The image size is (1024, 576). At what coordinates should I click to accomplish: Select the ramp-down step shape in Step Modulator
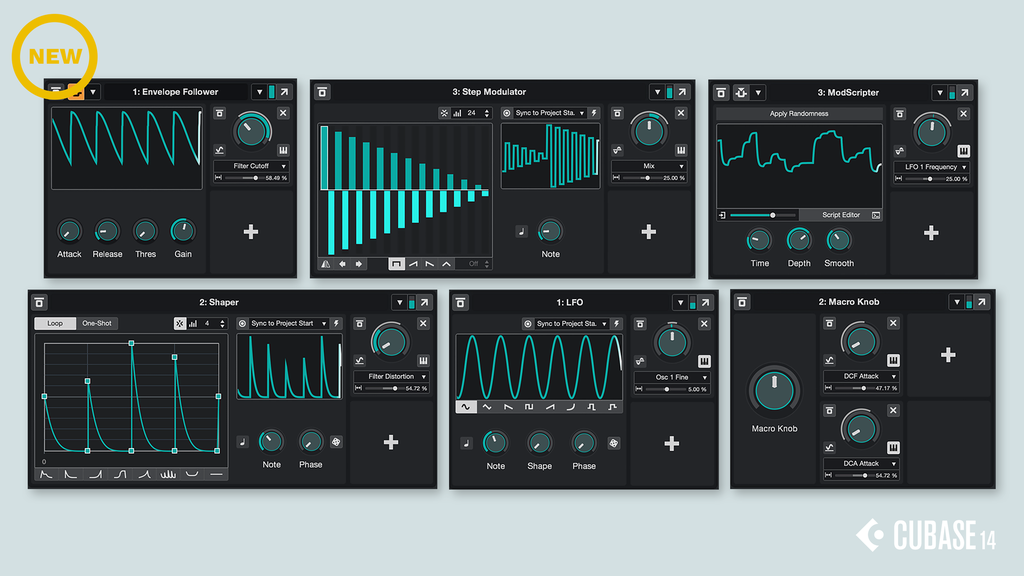(430, 264)
